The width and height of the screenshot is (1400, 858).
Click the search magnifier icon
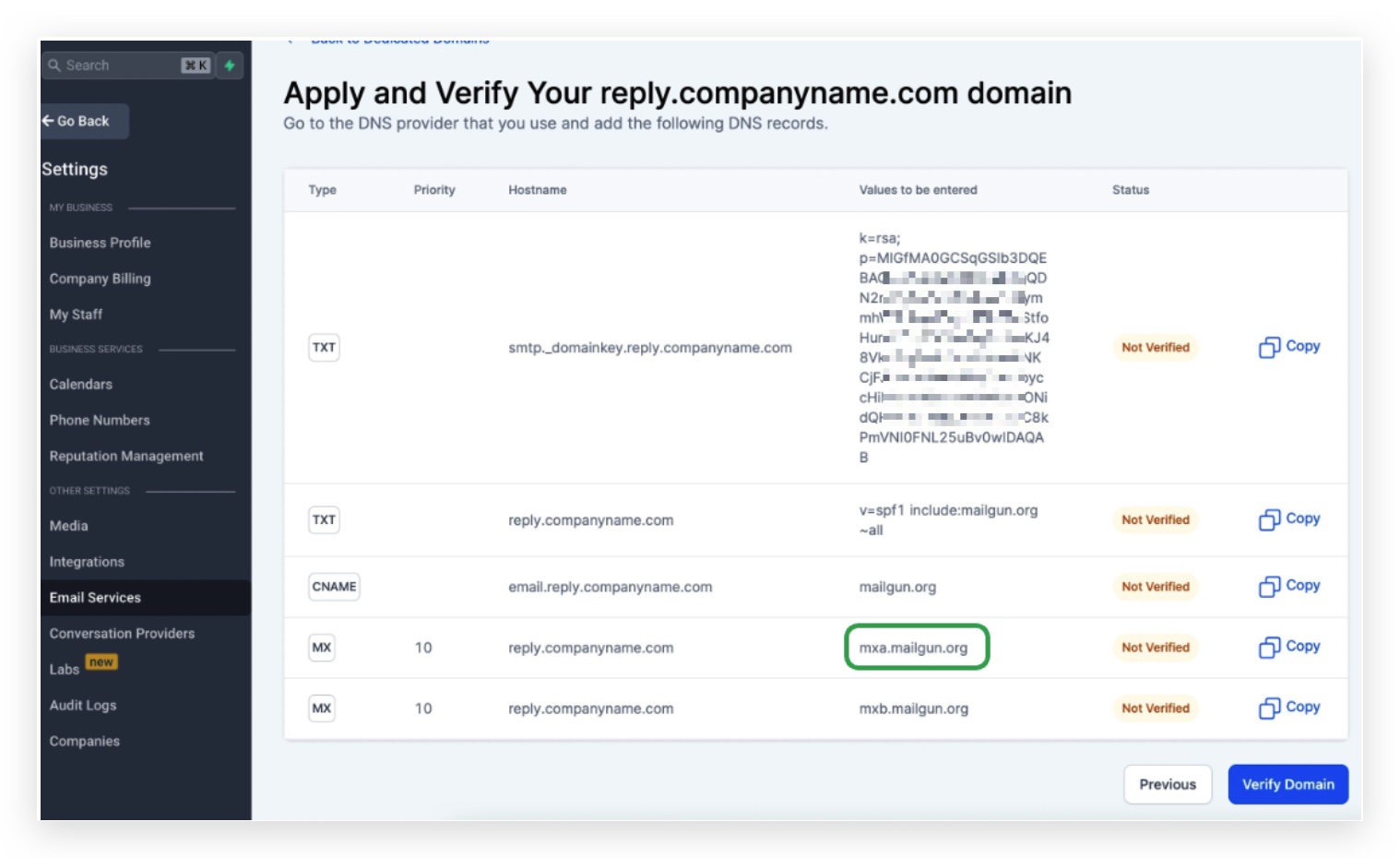[x=54, y=66]
